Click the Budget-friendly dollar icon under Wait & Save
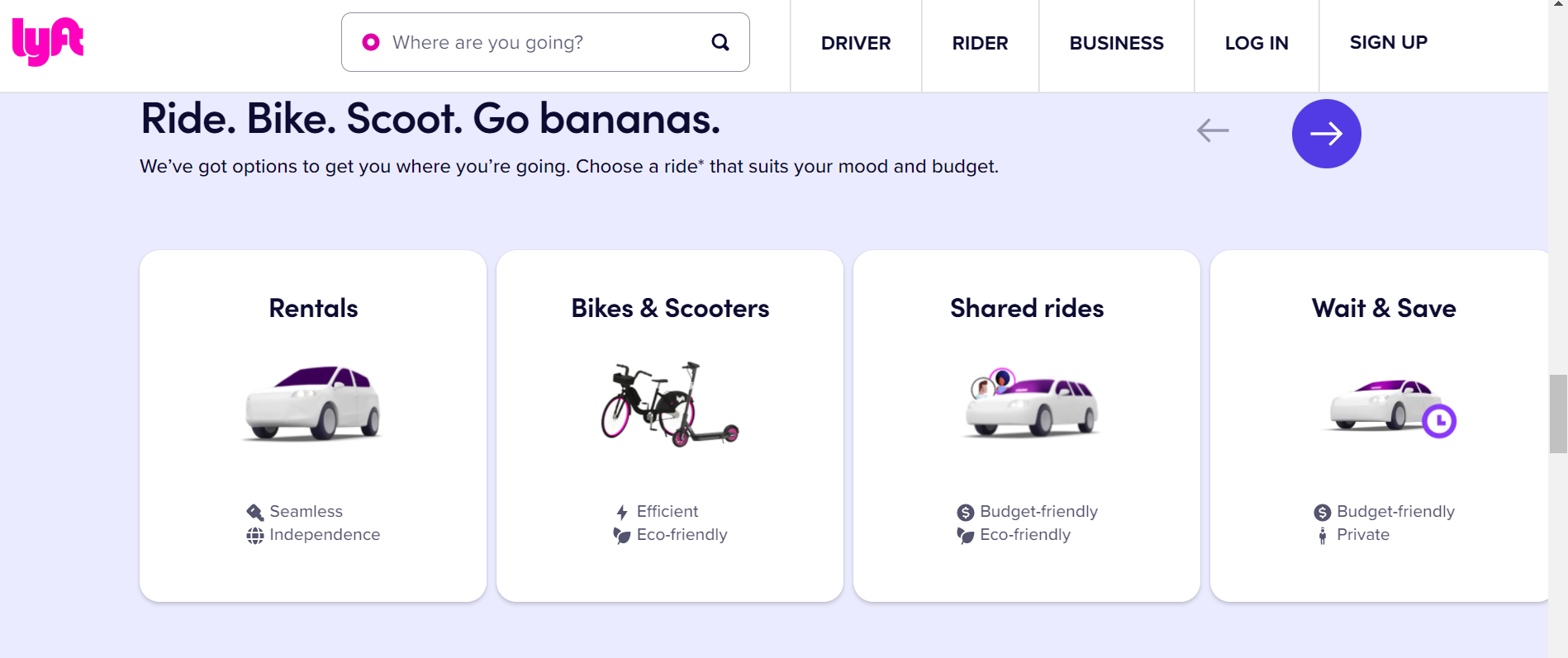The height and width of the screenshot is (658, 1568). coord(1322,511)
